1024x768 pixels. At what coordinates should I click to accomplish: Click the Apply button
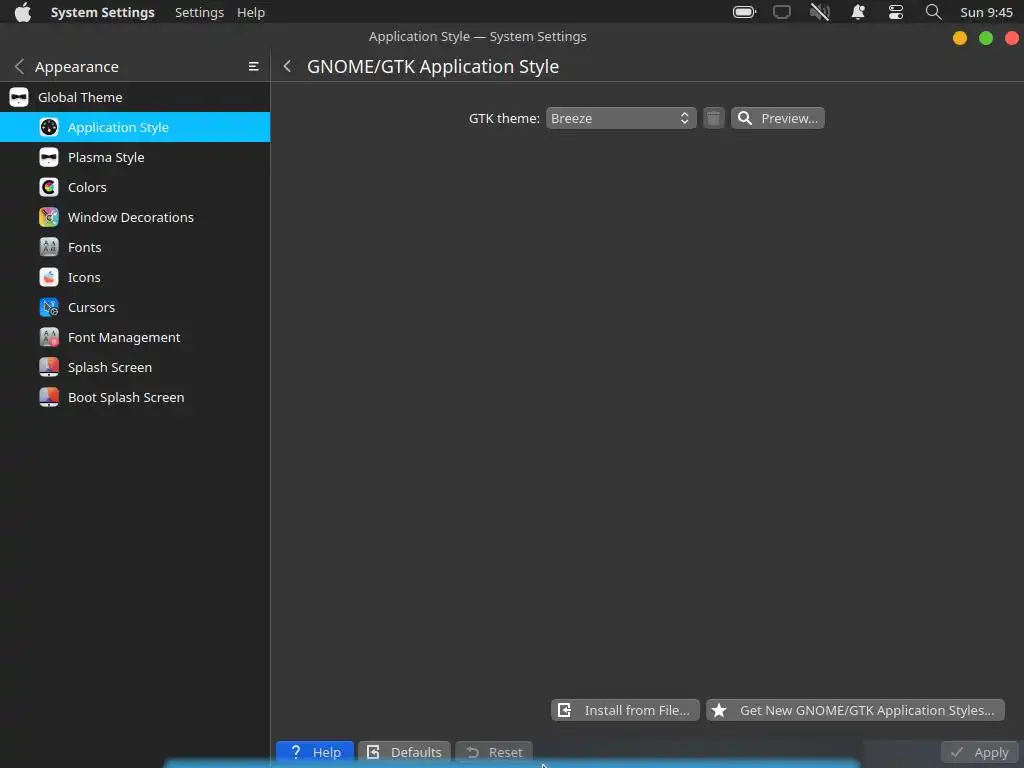(x=980, y=752)
